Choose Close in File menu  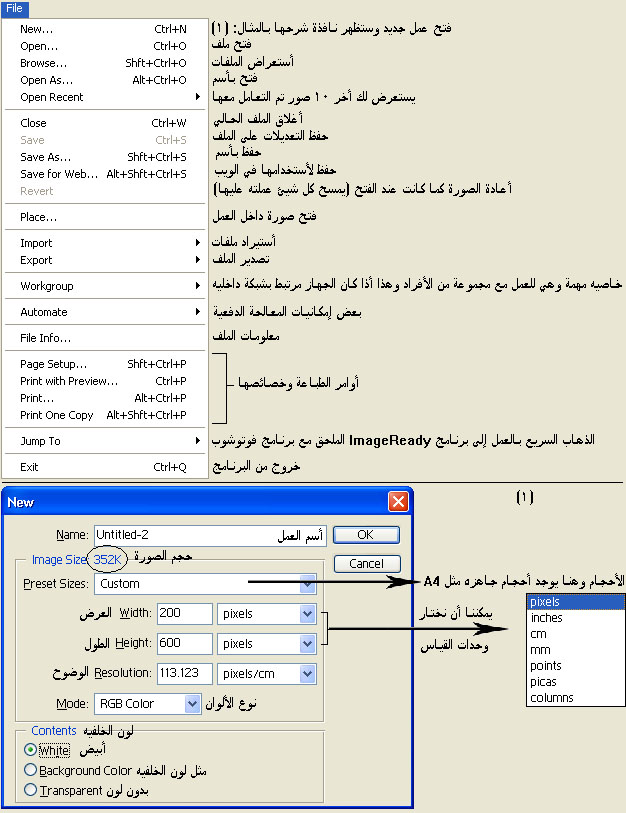point(104,123)
